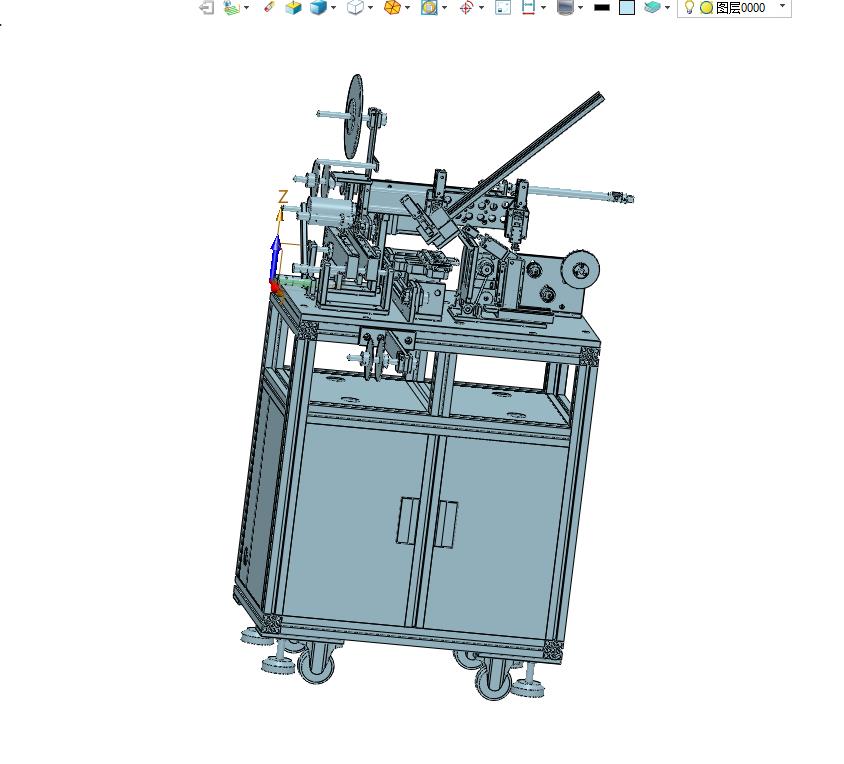
Task: Click the black color swatch
Action: [602, 8]
